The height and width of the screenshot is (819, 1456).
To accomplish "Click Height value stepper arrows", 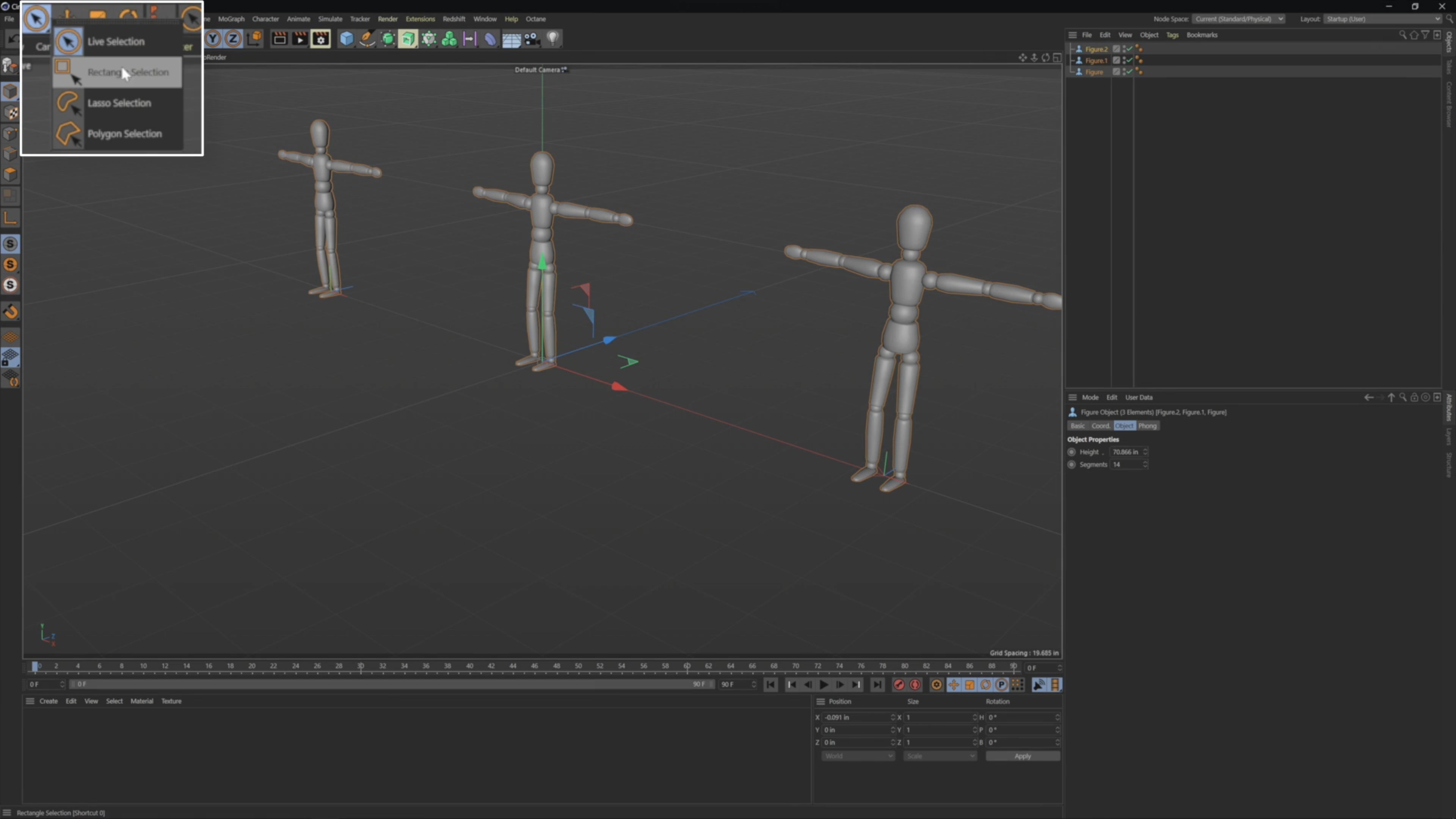I will coord(1145,452).
